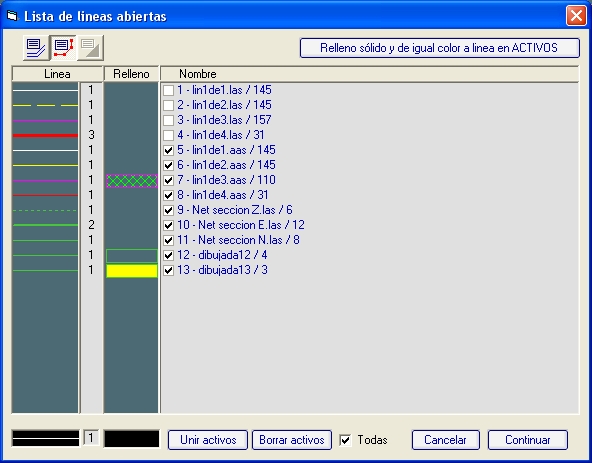592x463 pixels.
Task: Click Continuar to proceed
Action: point(528,440)
